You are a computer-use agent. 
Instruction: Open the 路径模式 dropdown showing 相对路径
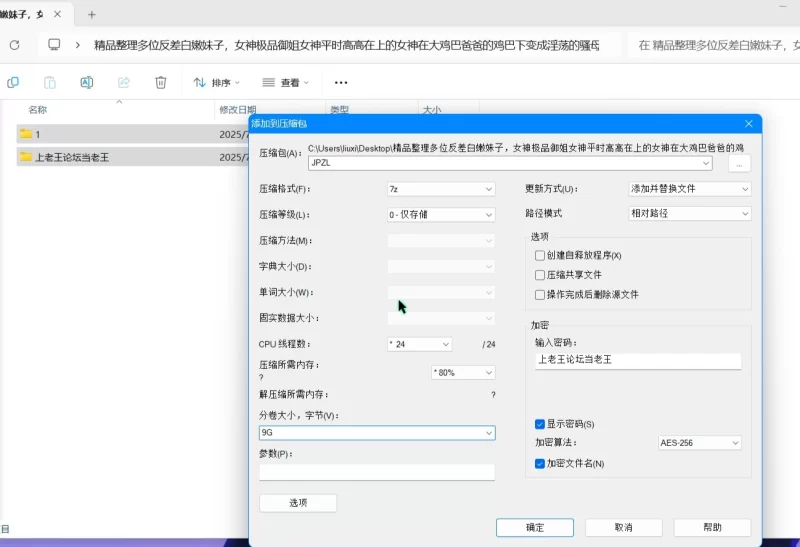coord(690,213)
